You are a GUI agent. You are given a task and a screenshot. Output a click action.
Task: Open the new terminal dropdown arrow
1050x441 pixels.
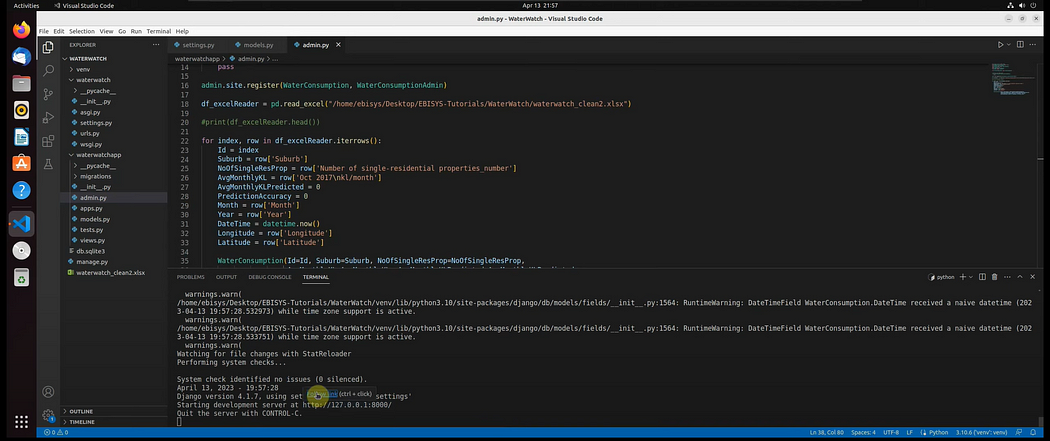(971, 276)
